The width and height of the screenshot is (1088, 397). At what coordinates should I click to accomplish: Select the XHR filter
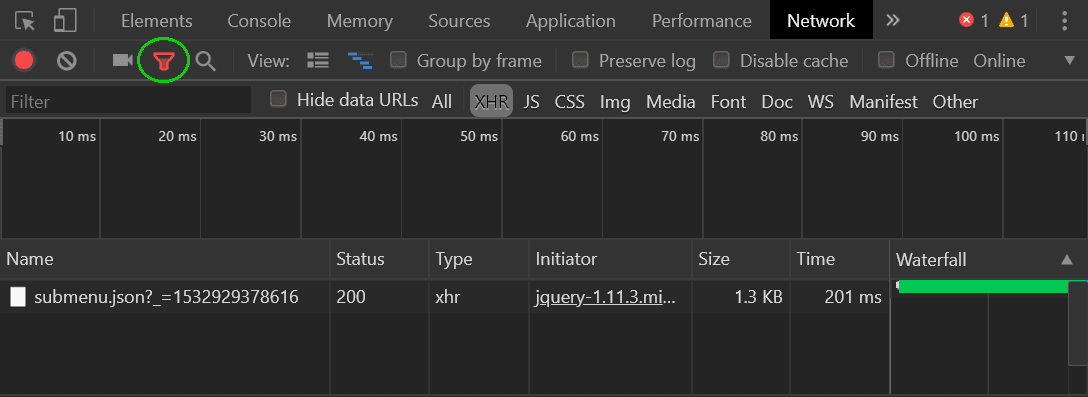492,101
